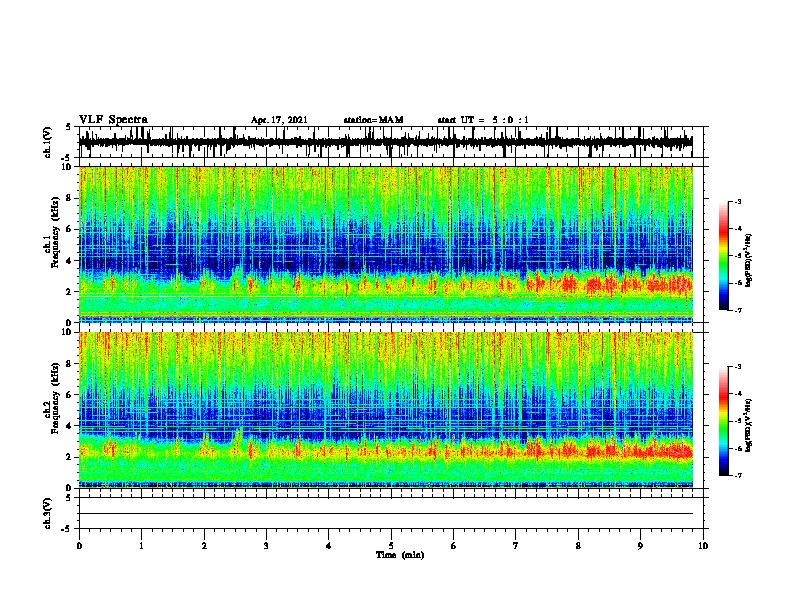Click the lower "log(PSD)(V²/Hz)" colorbar label

748,425
